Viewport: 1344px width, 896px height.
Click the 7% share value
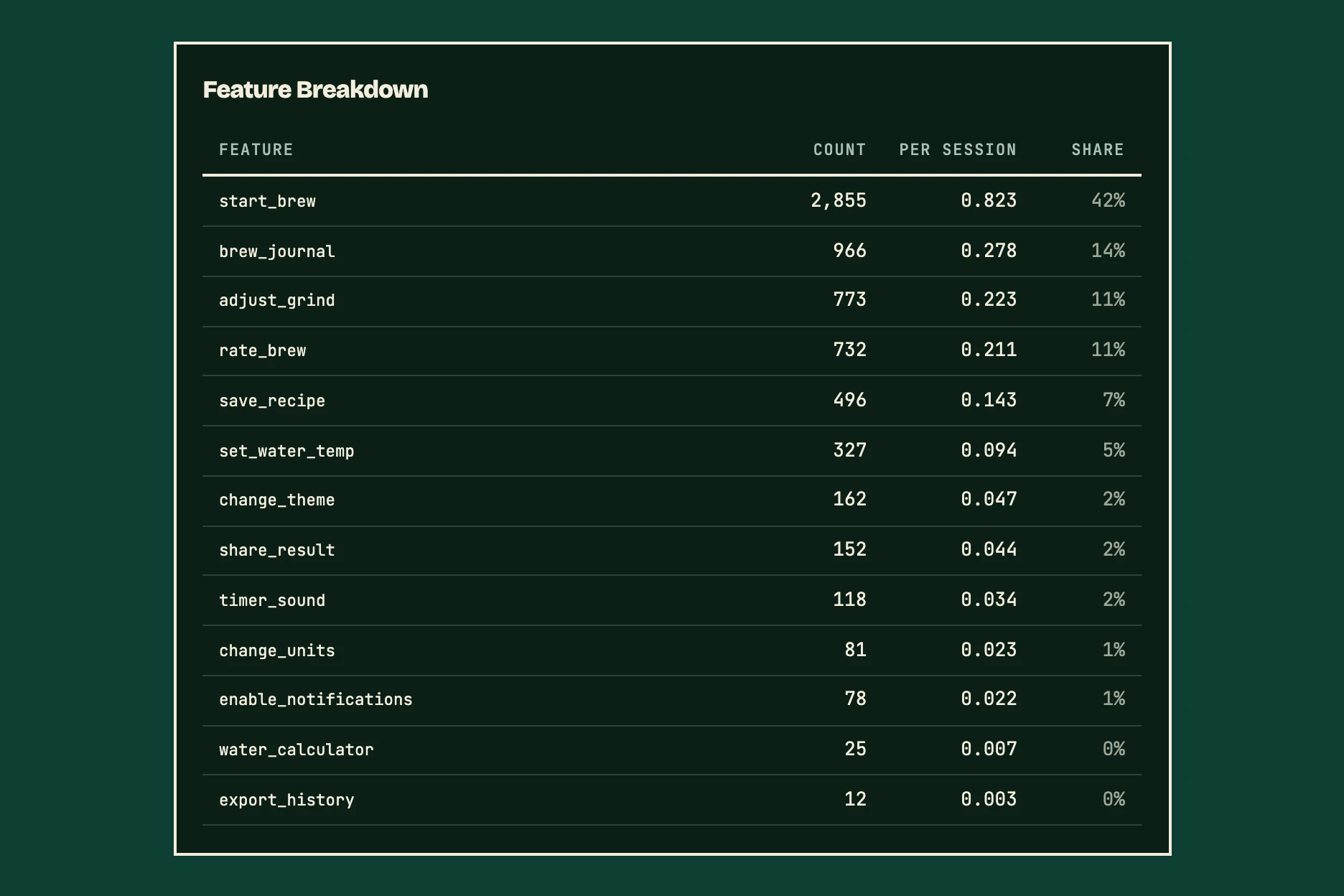1114,400
